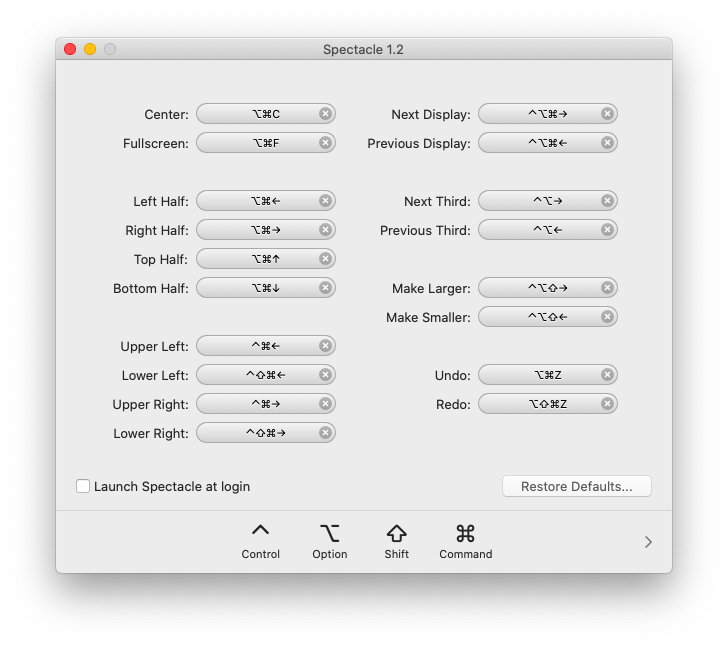728x647 pixels.
Task: Enable Launch Spectacle at login checkbox
Action: pos(83,486)
